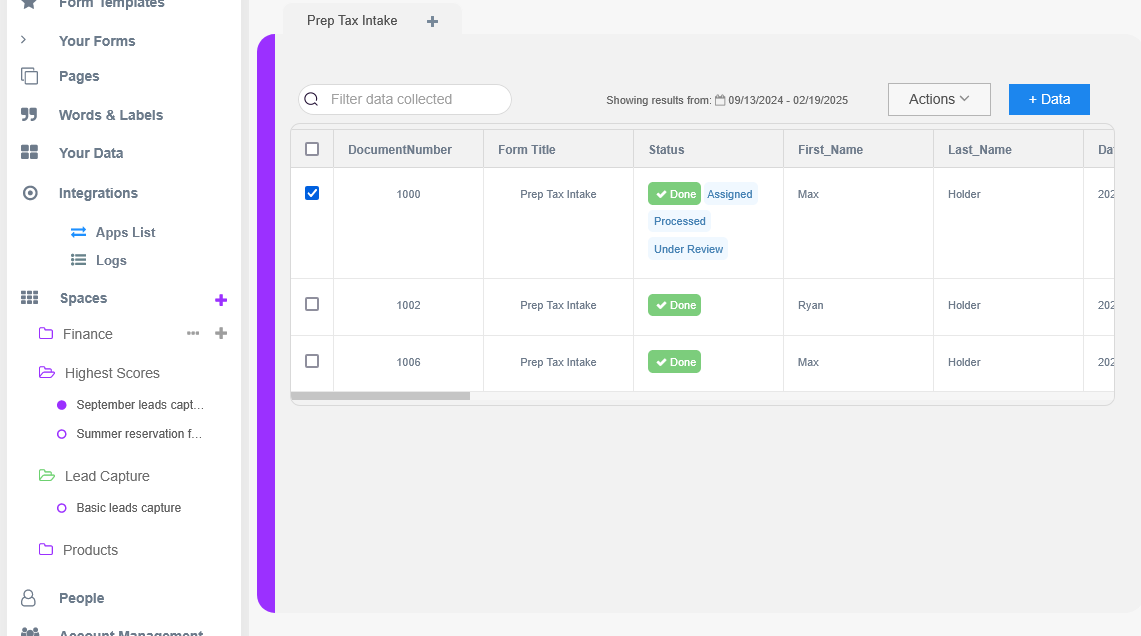Tick the checkbox for document 1006

click(x=312, y=361)
